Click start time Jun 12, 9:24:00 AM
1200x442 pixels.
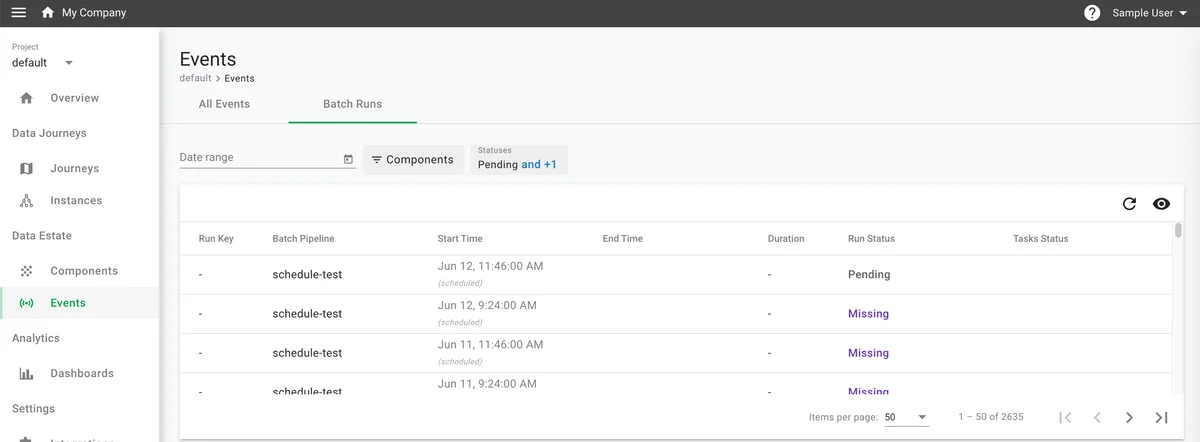click(x=487, y=305)
